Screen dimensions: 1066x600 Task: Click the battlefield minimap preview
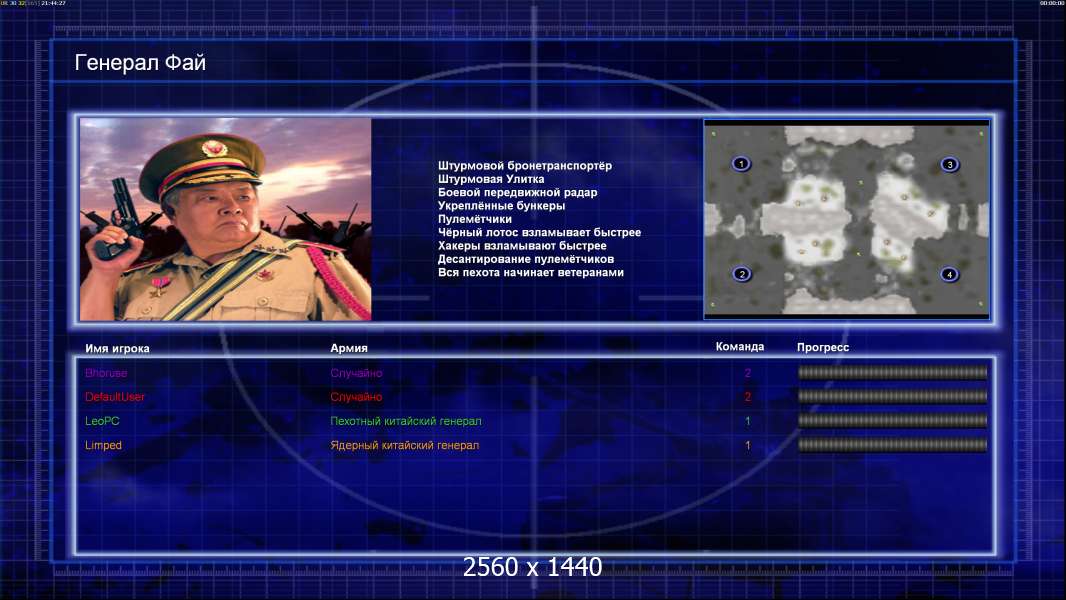click(x=846, y=219)
